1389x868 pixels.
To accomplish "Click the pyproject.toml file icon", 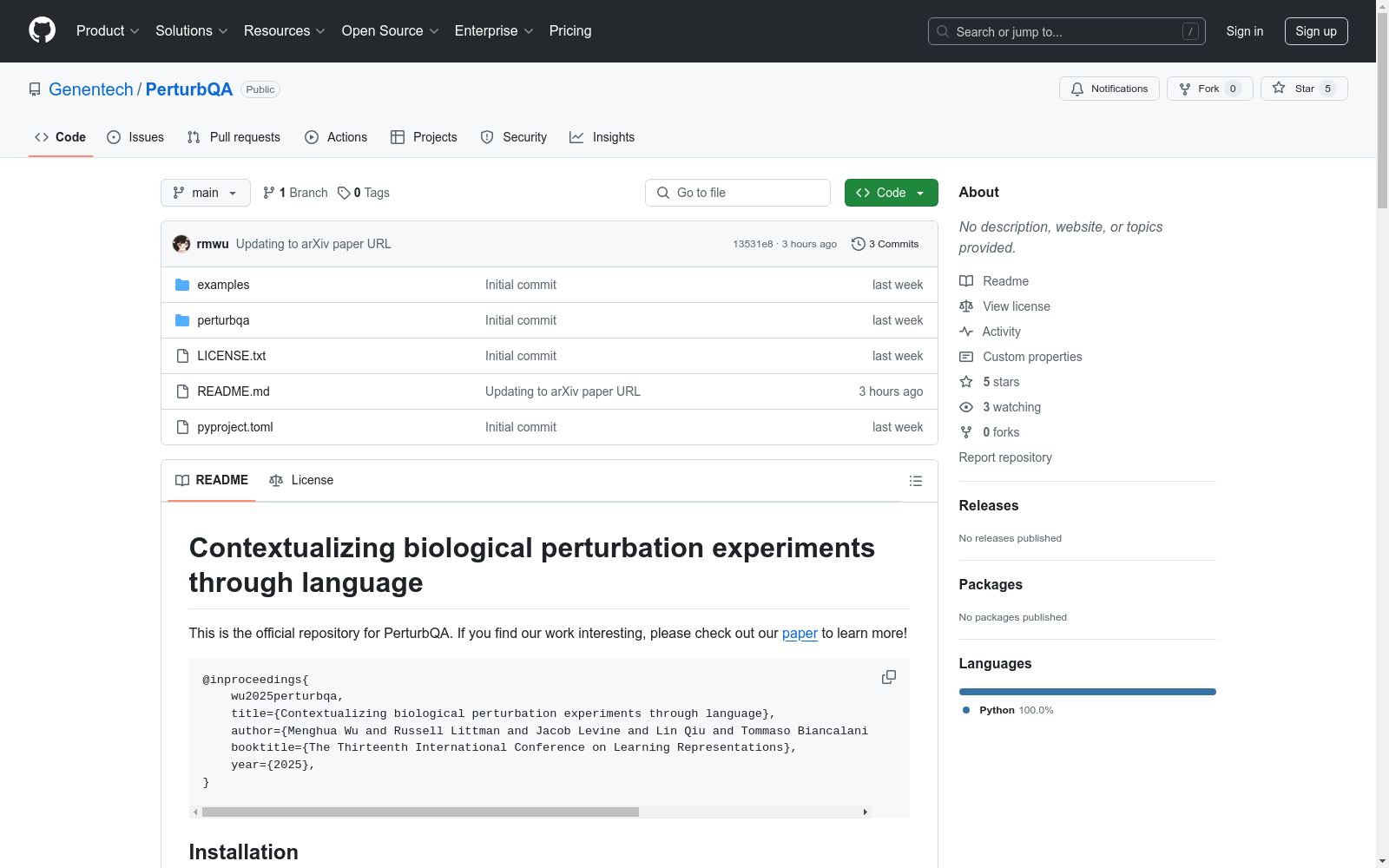I will (x=182, y=427).
